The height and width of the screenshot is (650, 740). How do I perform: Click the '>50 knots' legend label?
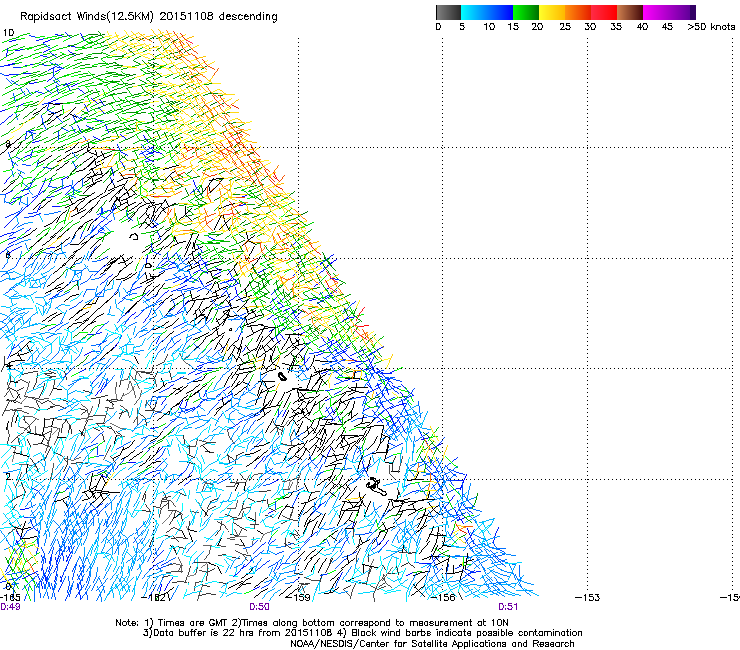coord(711,27)
